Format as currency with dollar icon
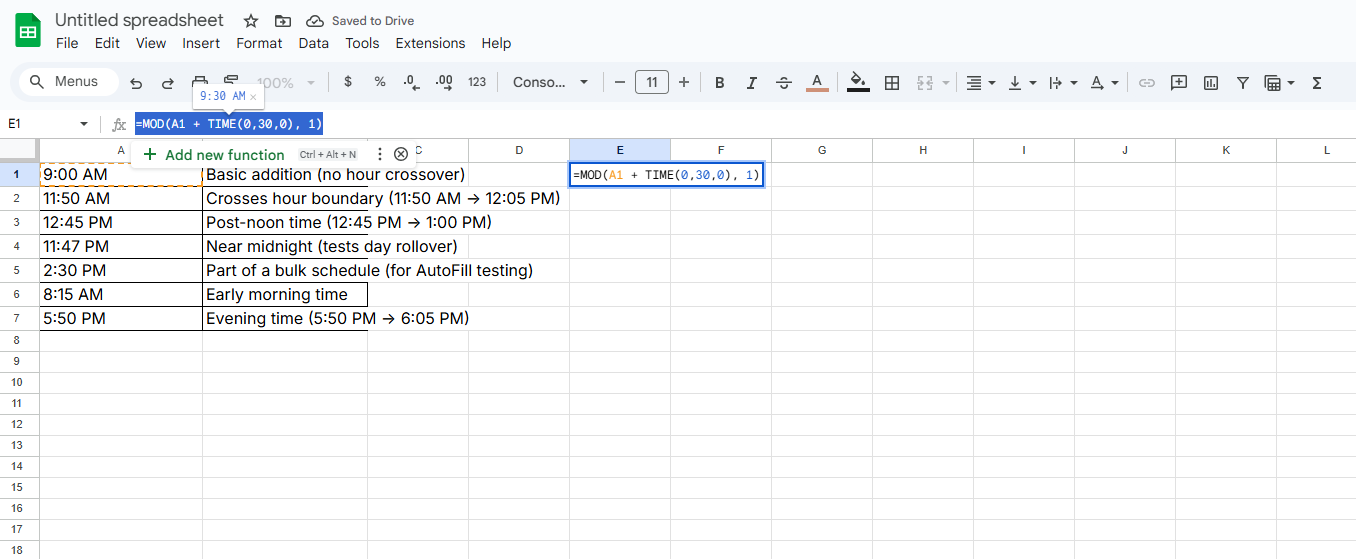 point(348,82)
